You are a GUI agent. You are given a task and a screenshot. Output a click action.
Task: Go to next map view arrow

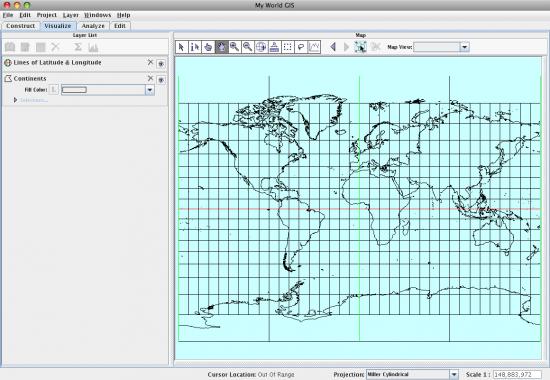[347, 47]
